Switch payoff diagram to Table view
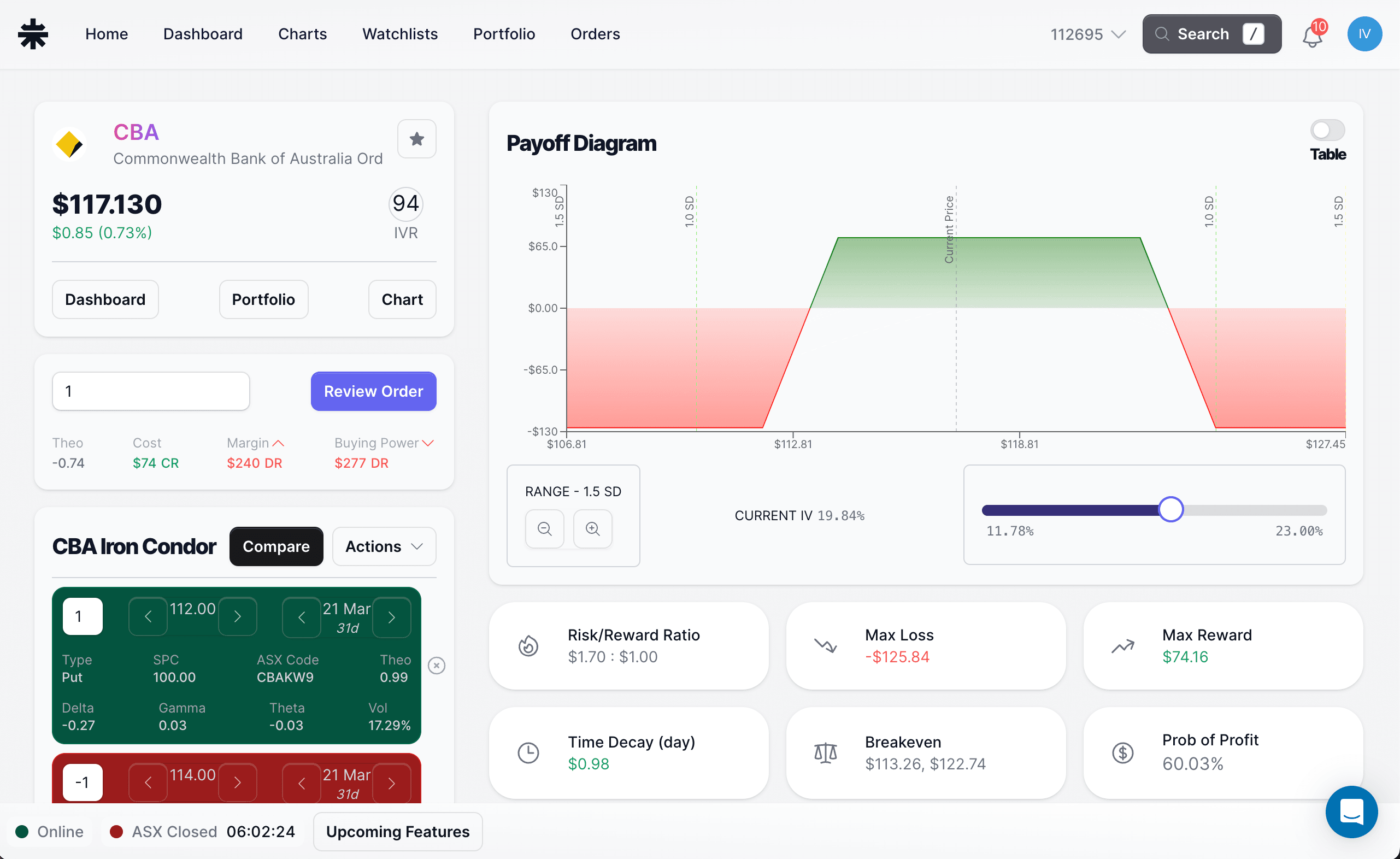1400x859 pixels. coord(1327,130)
